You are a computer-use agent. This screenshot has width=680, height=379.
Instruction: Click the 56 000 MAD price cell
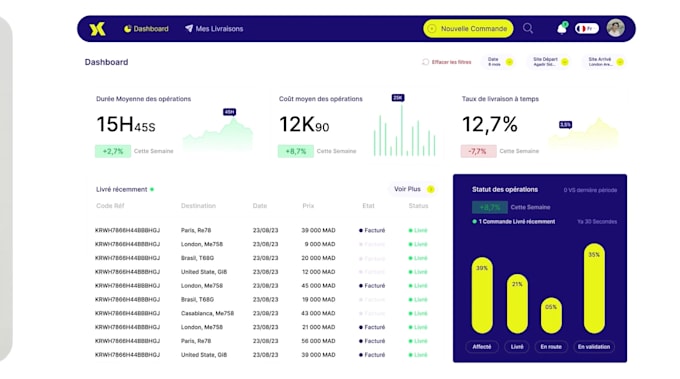[x=318, y=341]
